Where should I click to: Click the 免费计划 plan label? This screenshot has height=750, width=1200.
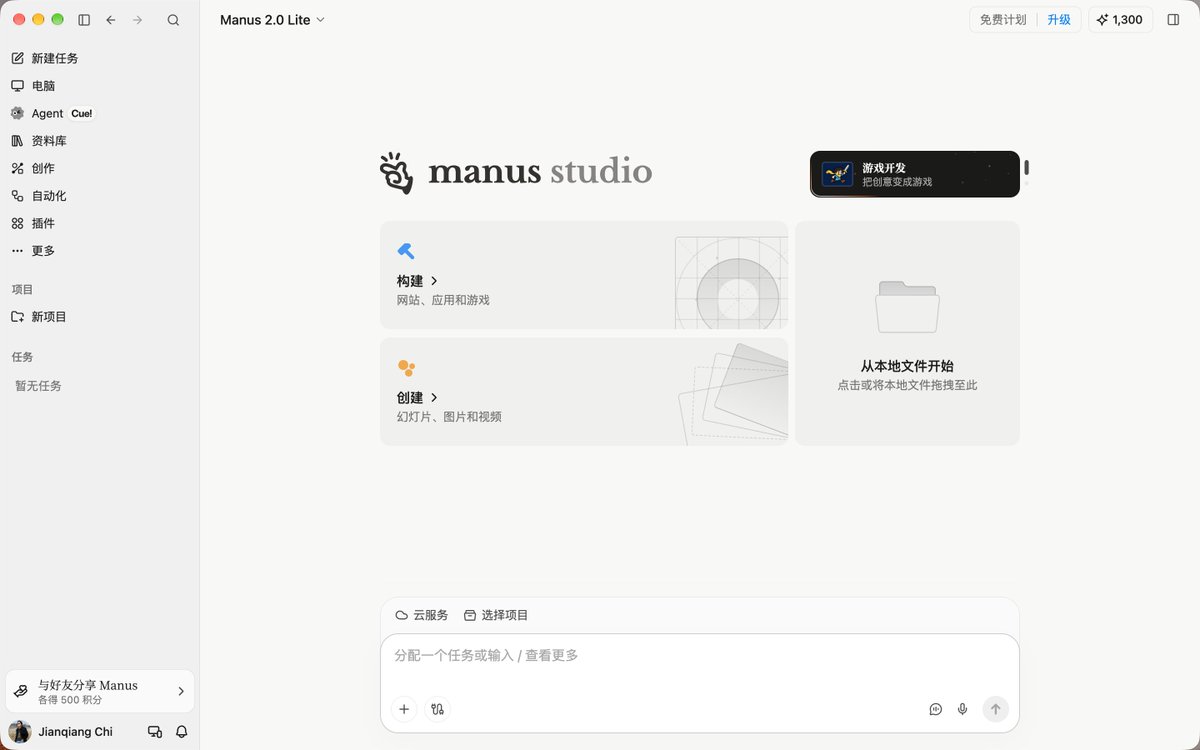(x=1003, y=20)
